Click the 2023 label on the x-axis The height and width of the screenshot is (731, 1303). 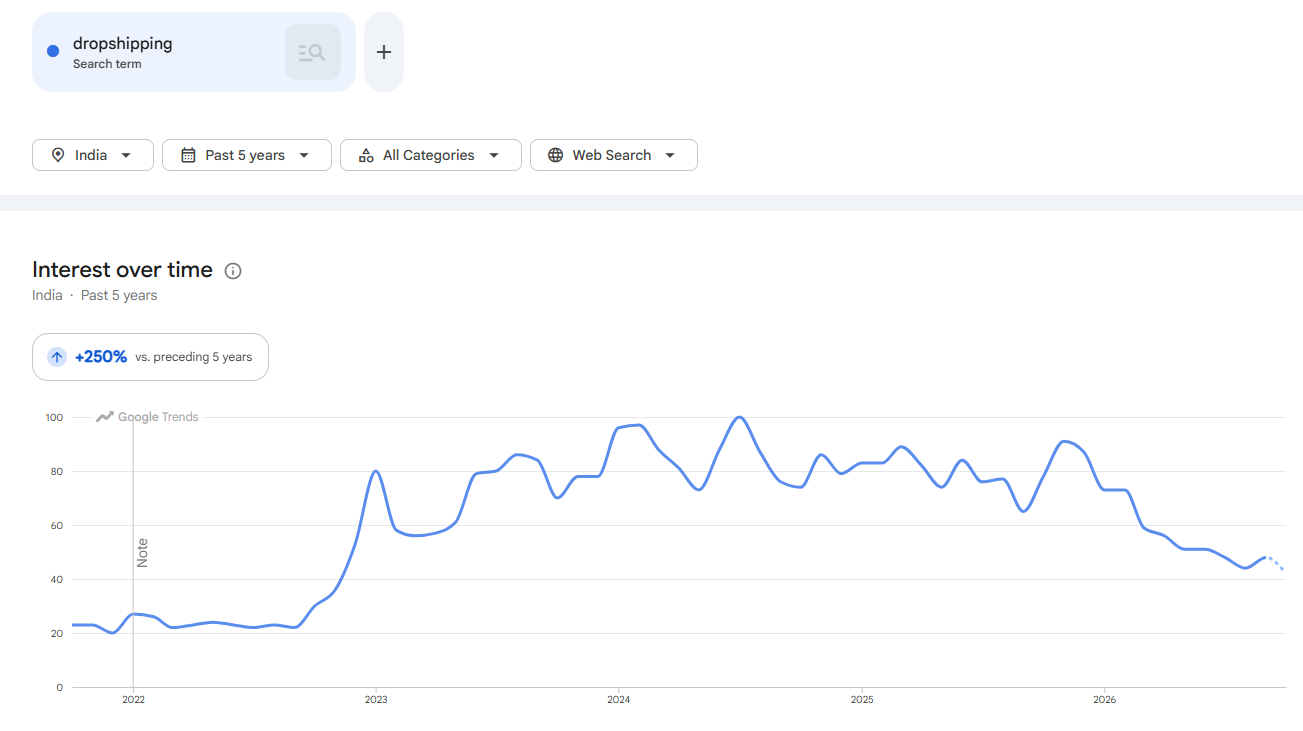click(376, 700)
